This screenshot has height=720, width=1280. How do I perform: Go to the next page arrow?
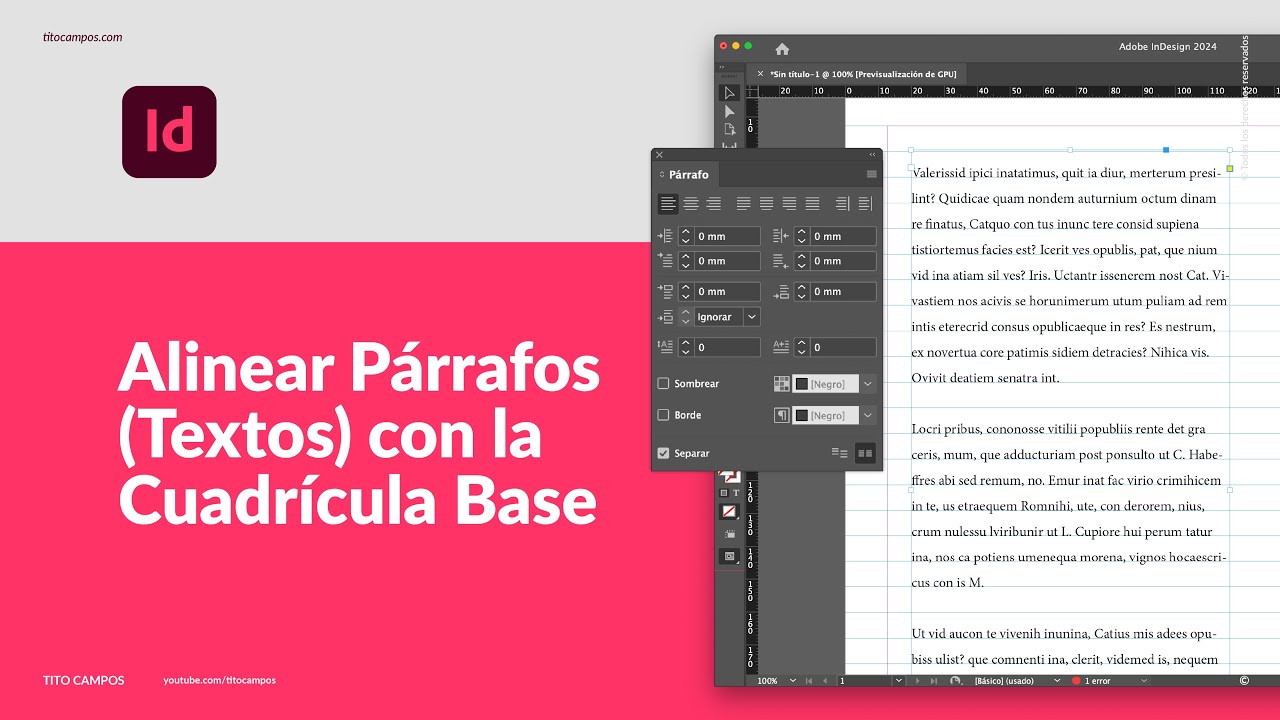point(917,681)
